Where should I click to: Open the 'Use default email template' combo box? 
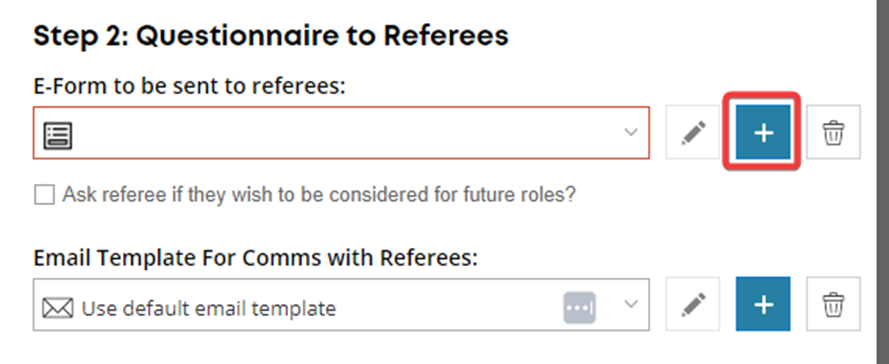click(341, 304)
